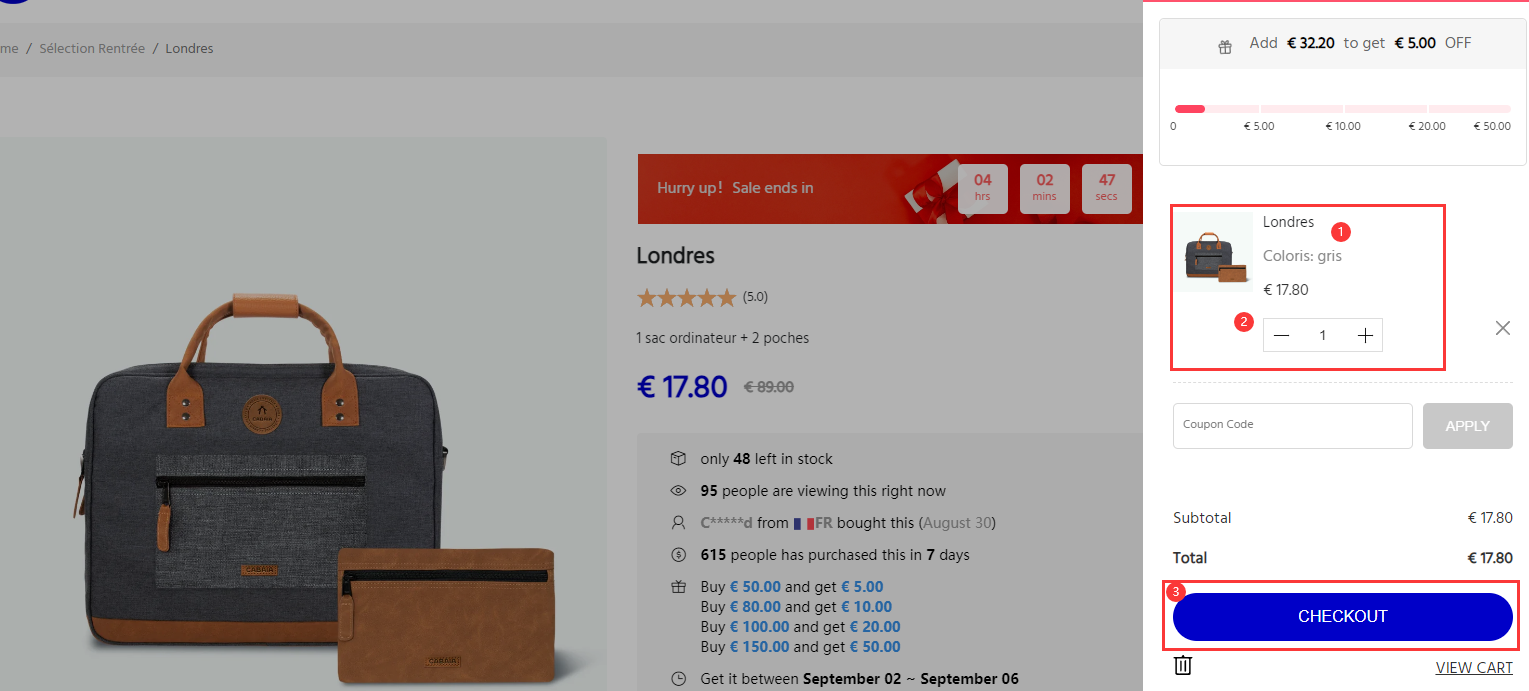
Task: Click the APPLY coupon button
Action: pyautogui.click(x=1467, y=426)
